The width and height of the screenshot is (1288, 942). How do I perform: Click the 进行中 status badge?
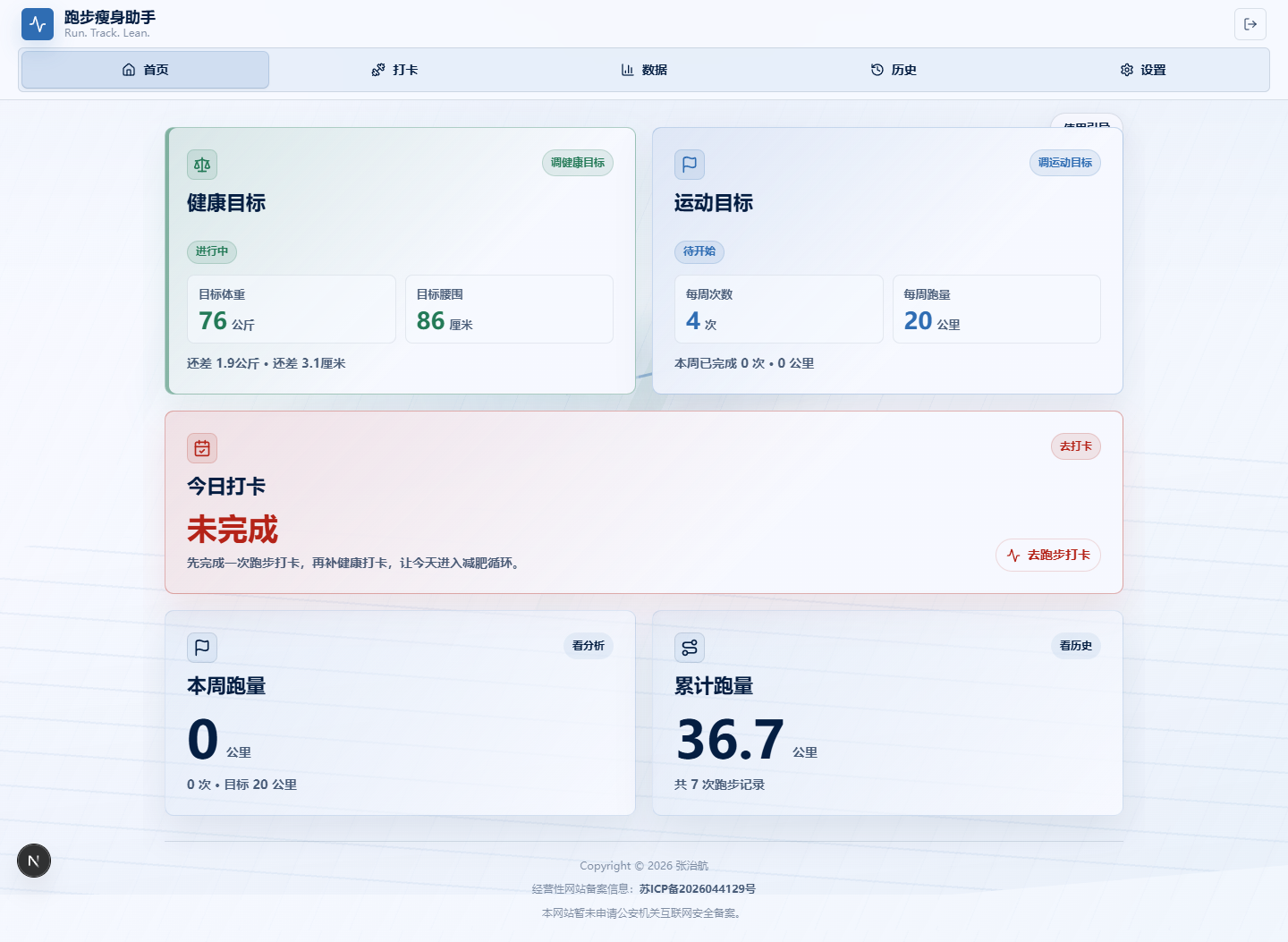coord(212,251)
